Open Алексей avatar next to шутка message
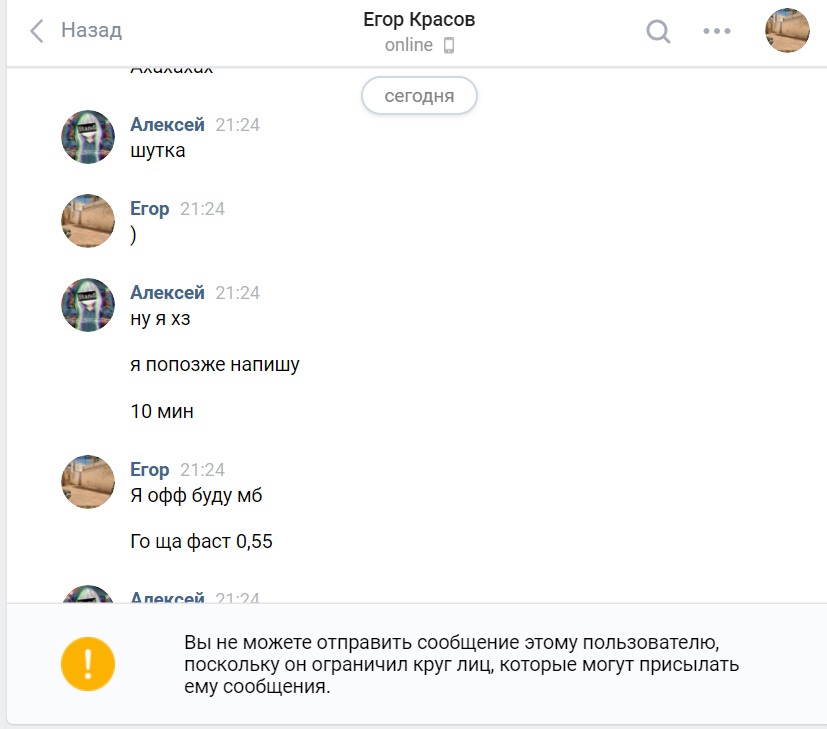Viewport: 827px width, 729px height. pos(88,137)
